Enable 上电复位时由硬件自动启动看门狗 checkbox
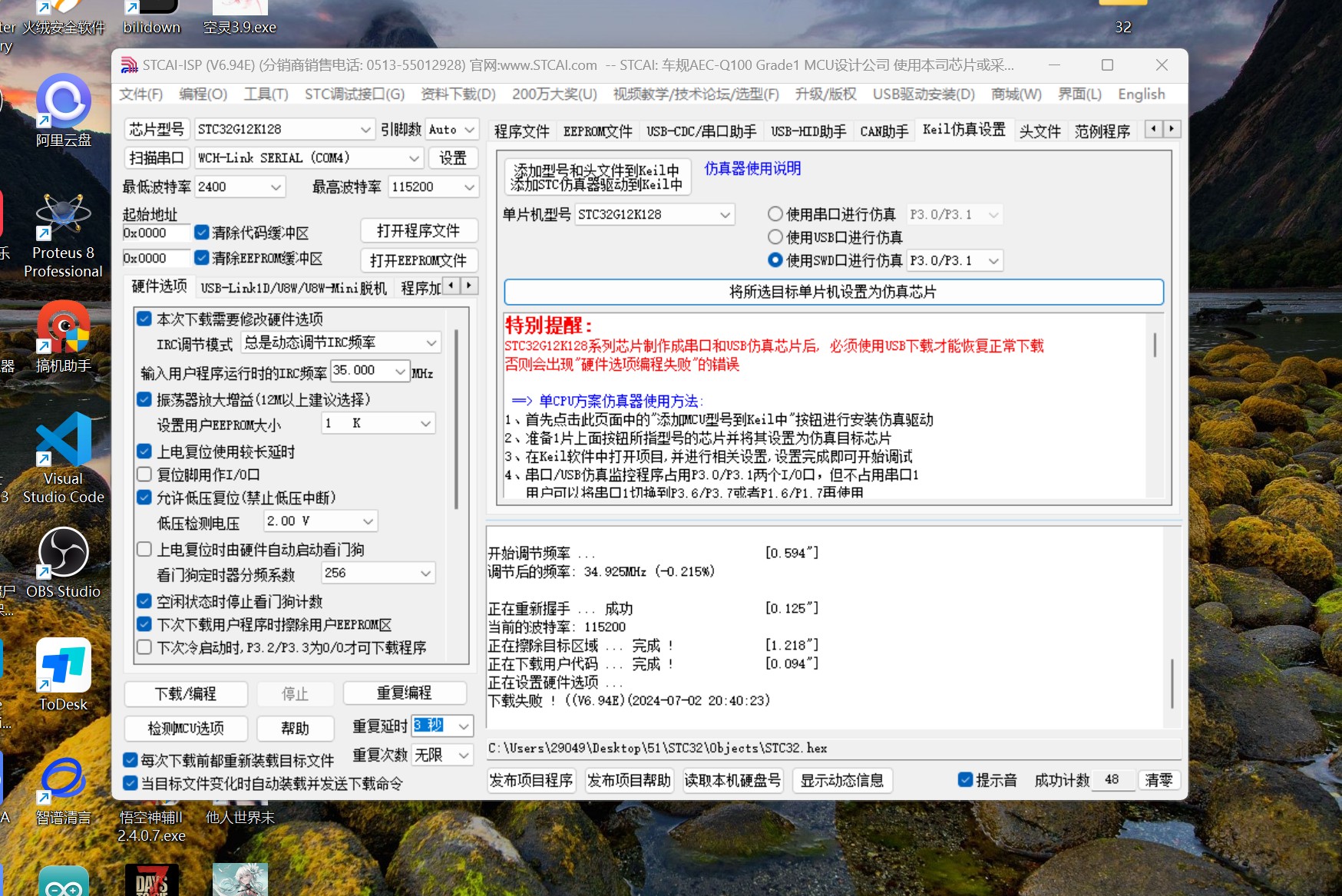The width and height of the screenshot is (1342, 896). (144, 549)
